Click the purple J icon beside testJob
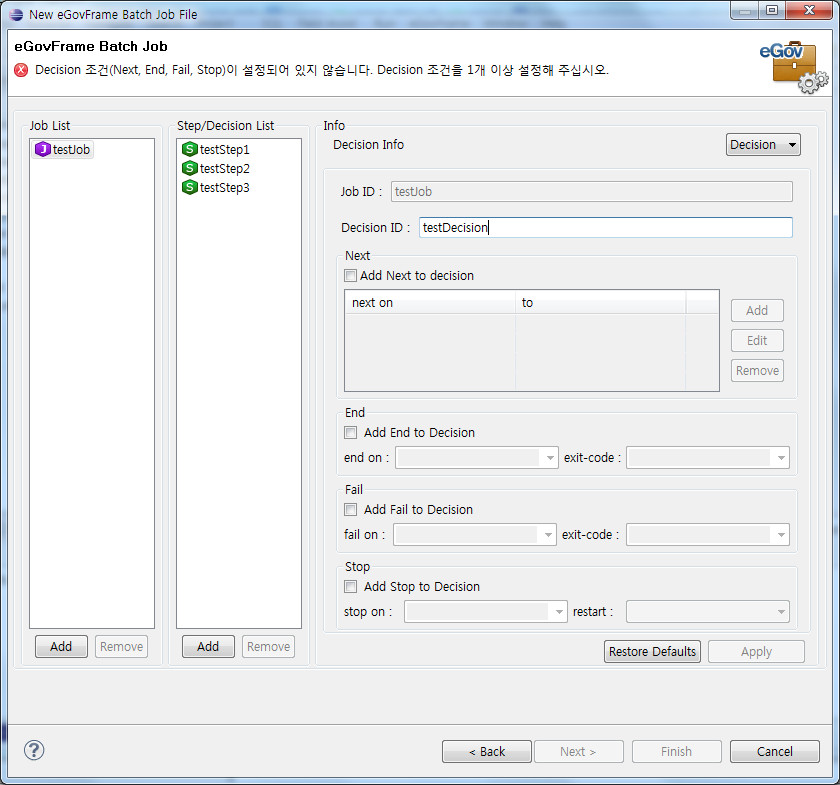 coord(42,149)
